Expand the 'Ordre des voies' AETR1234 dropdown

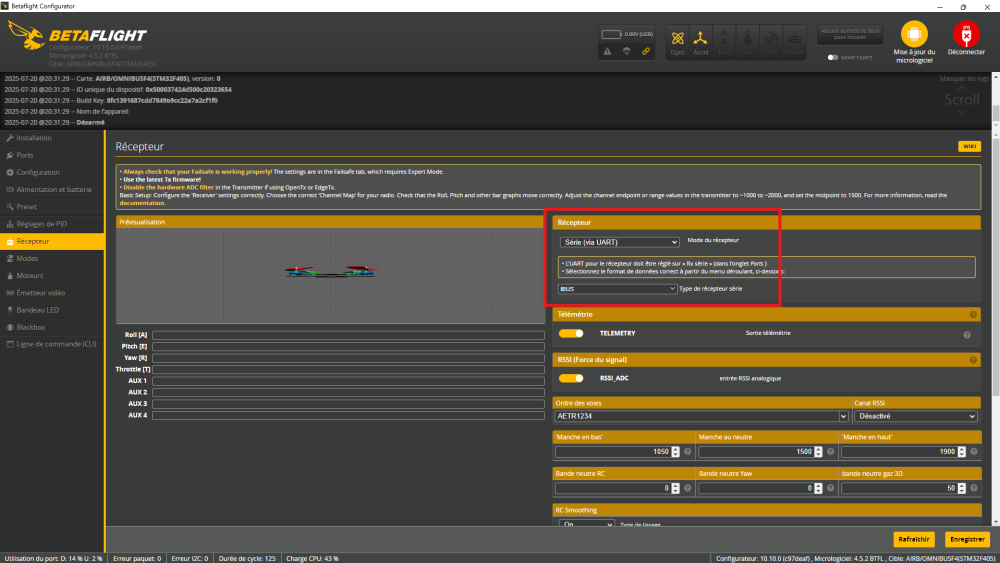(687, 416)
